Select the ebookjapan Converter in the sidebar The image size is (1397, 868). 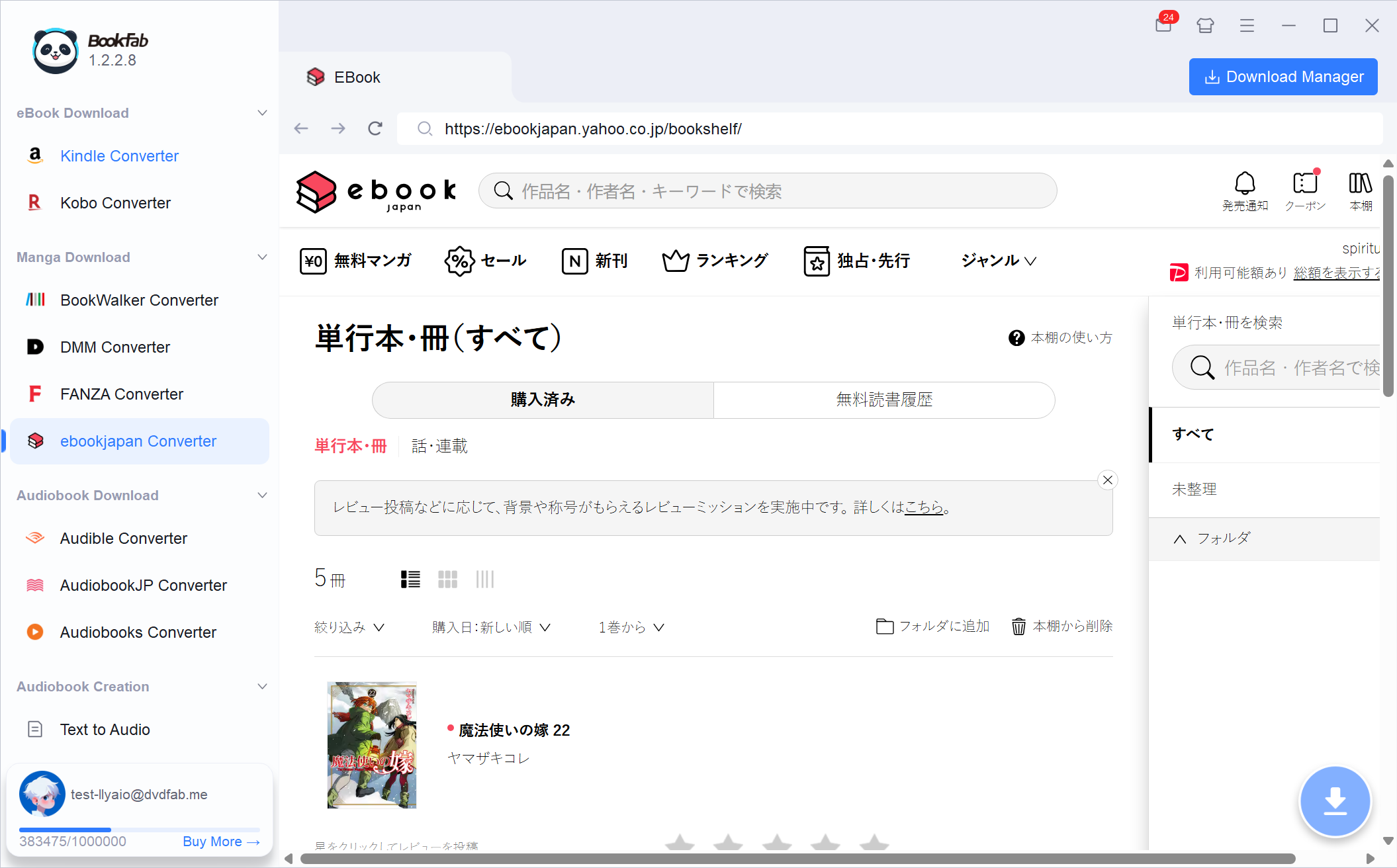[138, 441]
